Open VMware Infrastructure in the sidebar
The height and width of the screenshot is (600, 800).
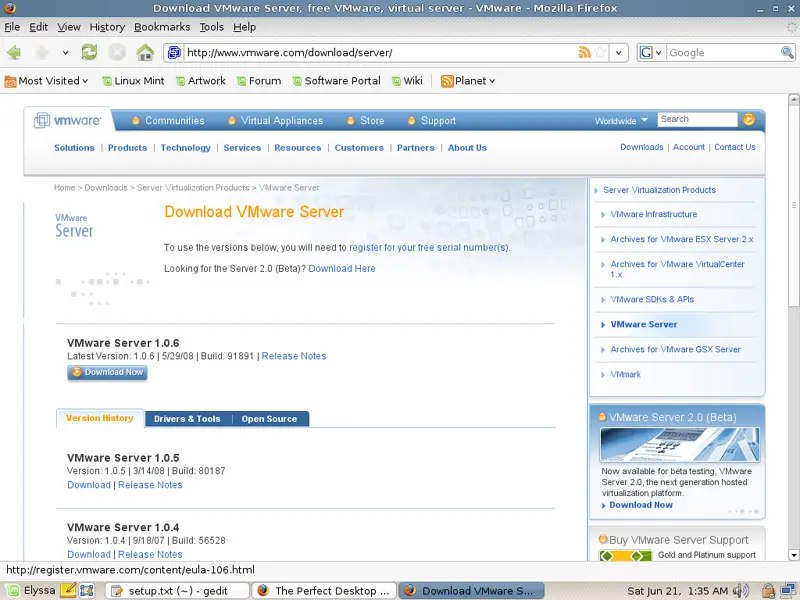654,214
